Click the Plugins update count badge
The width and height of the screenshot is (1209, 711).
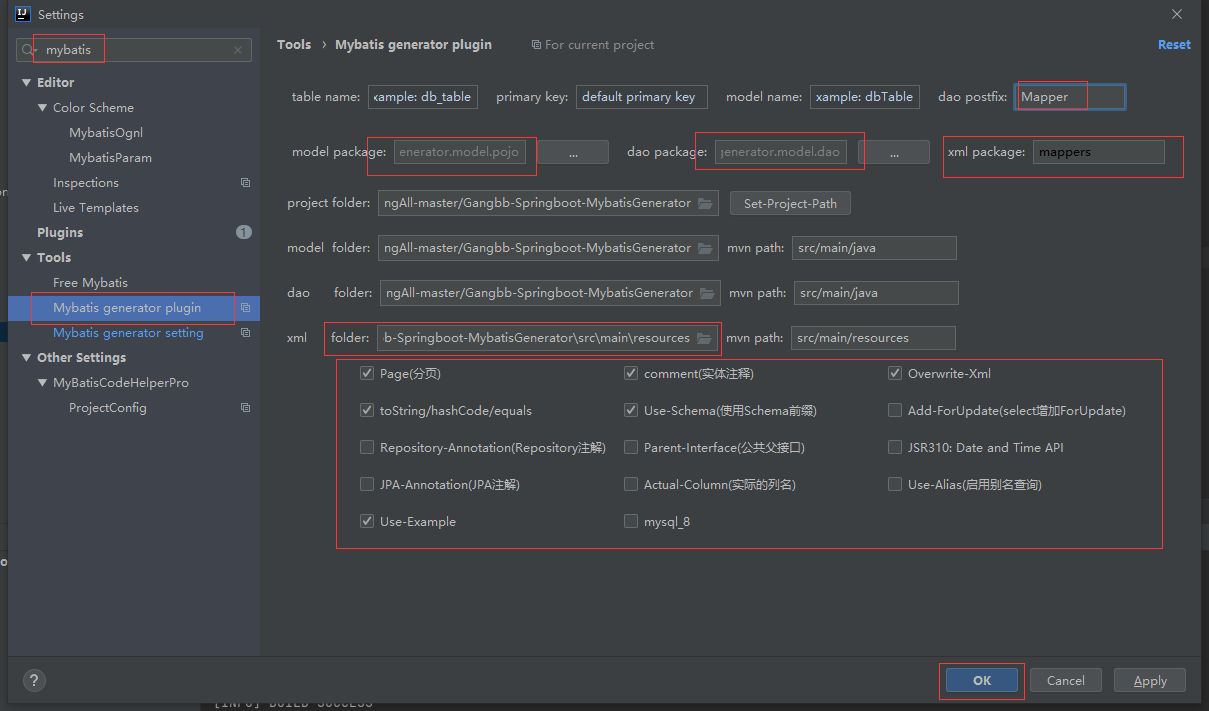click(244, 232)
